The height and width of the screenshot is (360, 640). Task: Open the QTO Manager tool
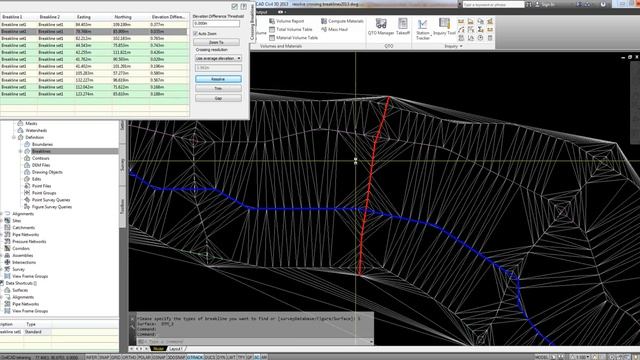click(x=381, y=27)
